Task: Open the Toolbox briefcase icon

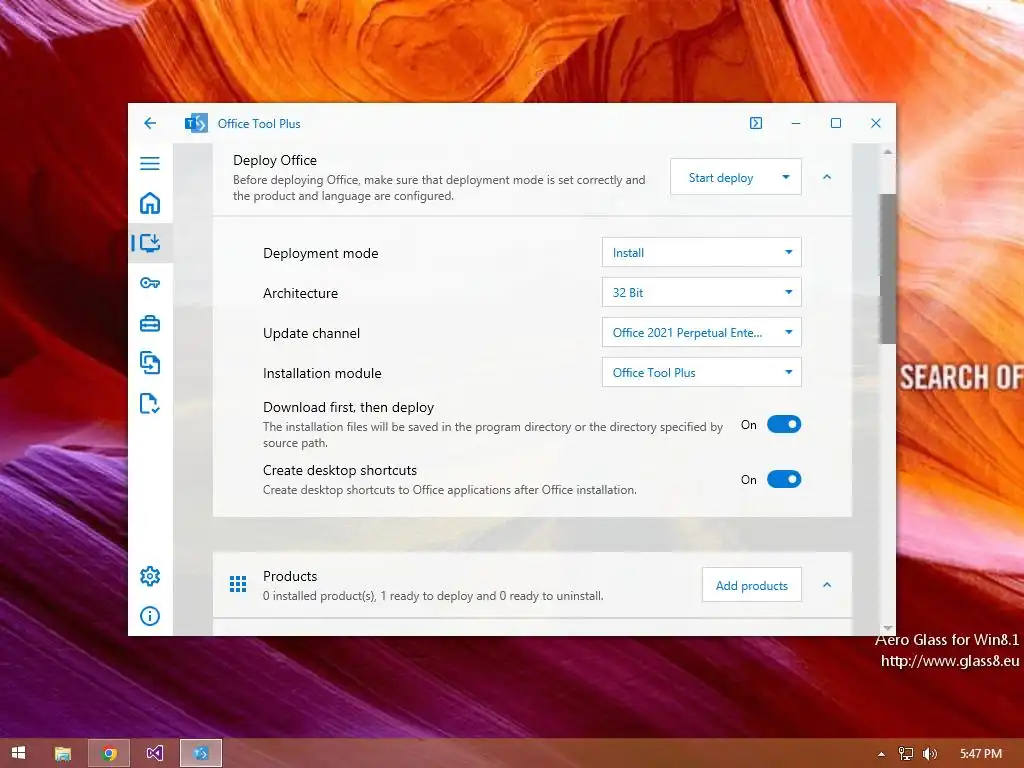Action: (x=150, y=323)
